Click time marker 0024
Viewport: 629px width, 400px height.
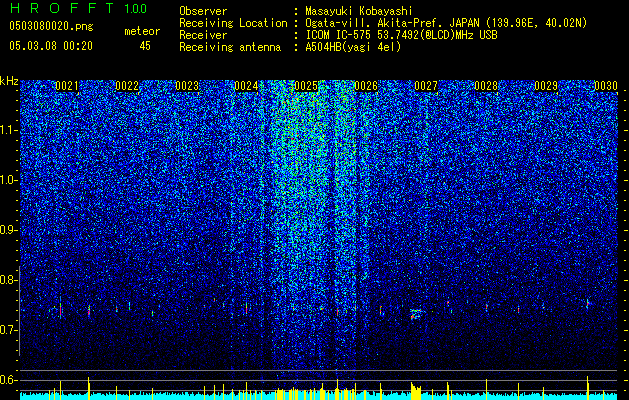[x=246, y=86]
